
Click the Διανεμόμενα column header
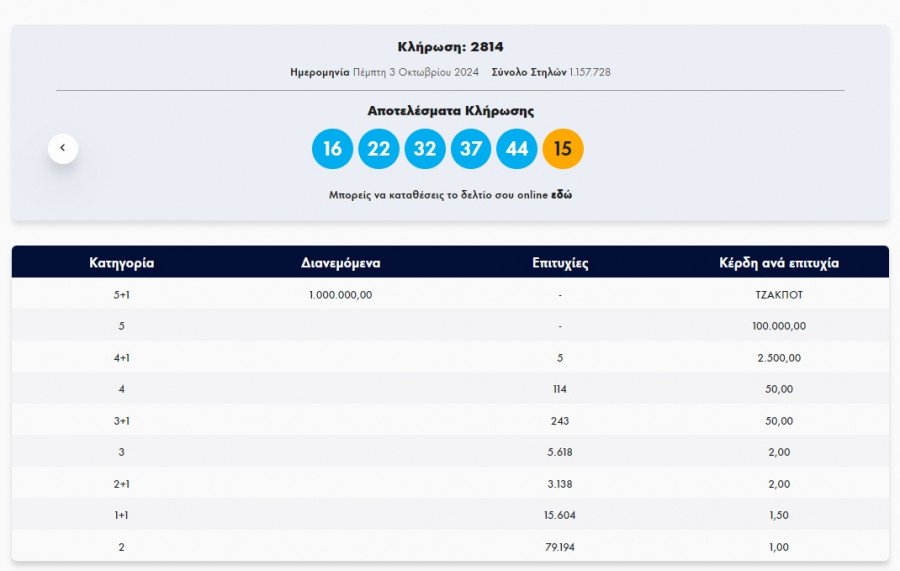pyautogui.click(x=340, y=263)
